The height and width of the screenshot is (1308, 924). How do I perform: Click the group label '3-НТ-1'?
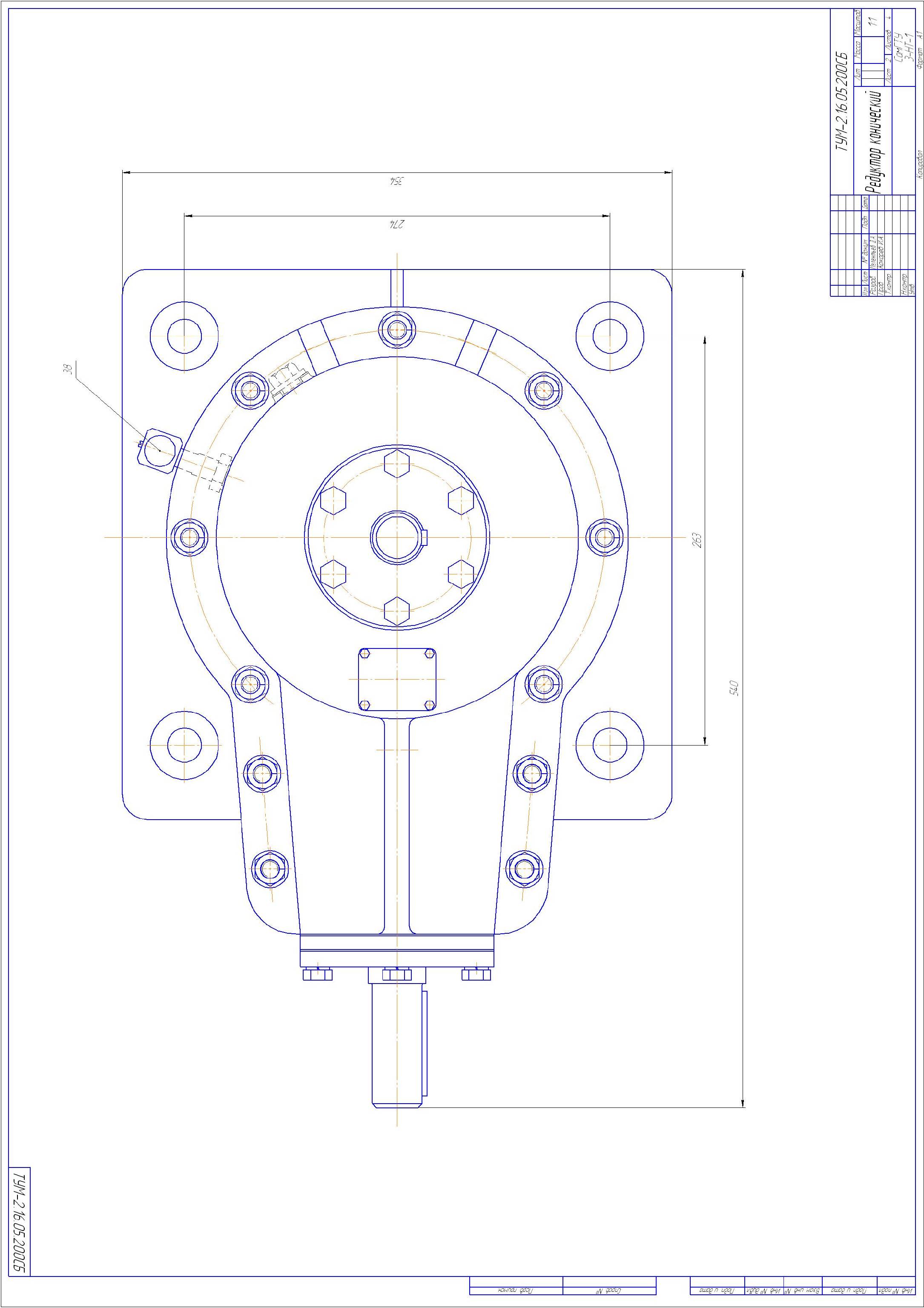(909, 47)
